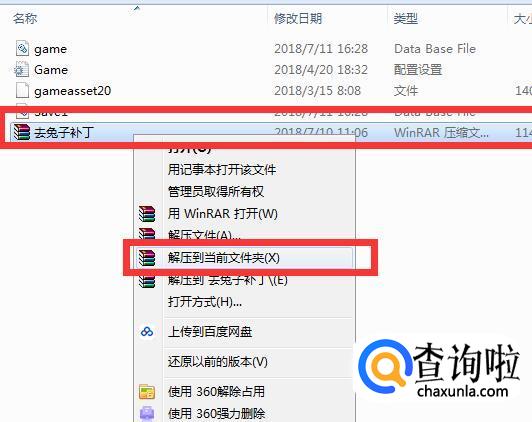Click the 360 icon beside 强力删除
Screen dimensions: 532x422
pos(147,413)
